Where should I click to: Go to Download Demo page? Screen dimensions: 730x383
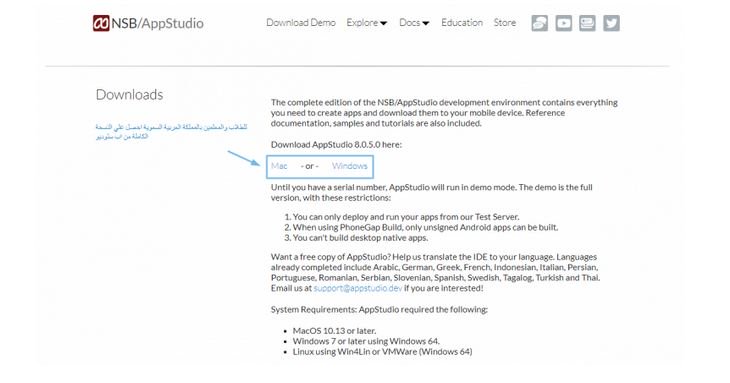(x=301, y=23)
